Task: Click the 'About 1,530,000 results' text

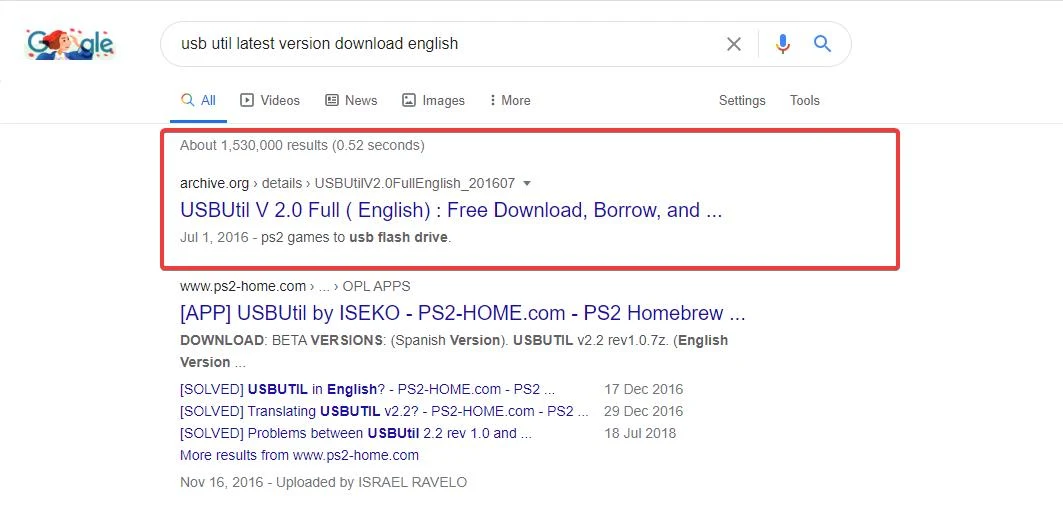Action: click(x=302, y=145)
